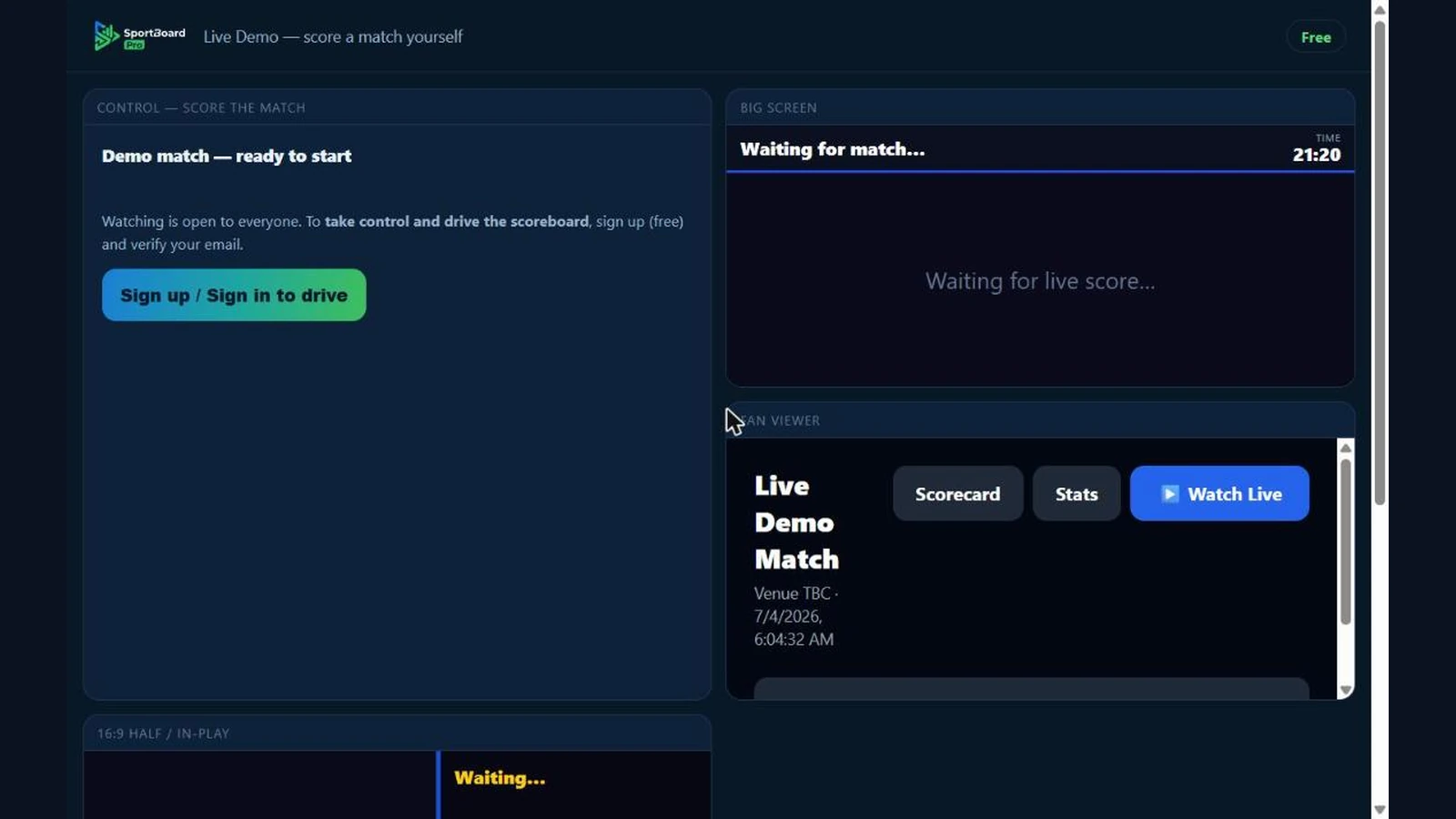Click the Fan Viewer scrollbar down arrow
The height and width of the screenshot is (819, 1456).
1345,691
